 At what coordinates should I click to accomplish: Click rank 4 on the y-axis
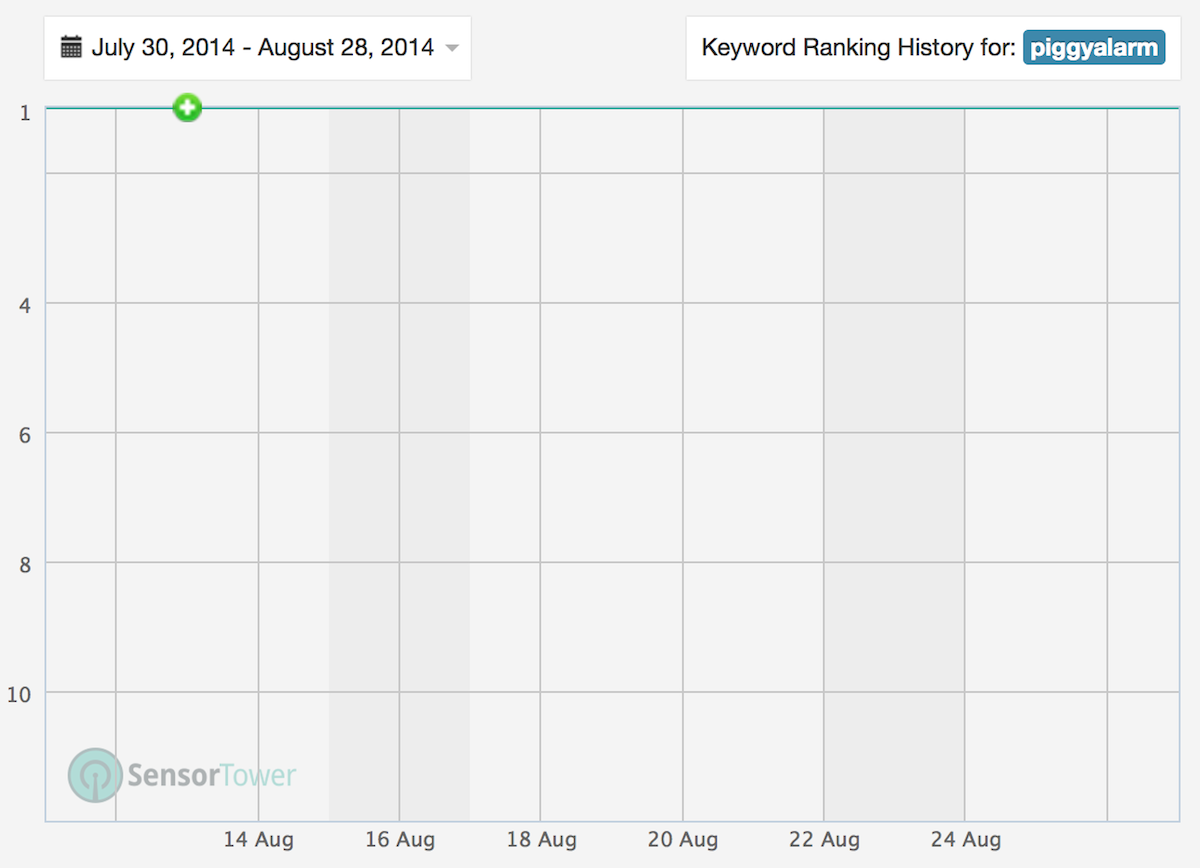tap(24, 304)
